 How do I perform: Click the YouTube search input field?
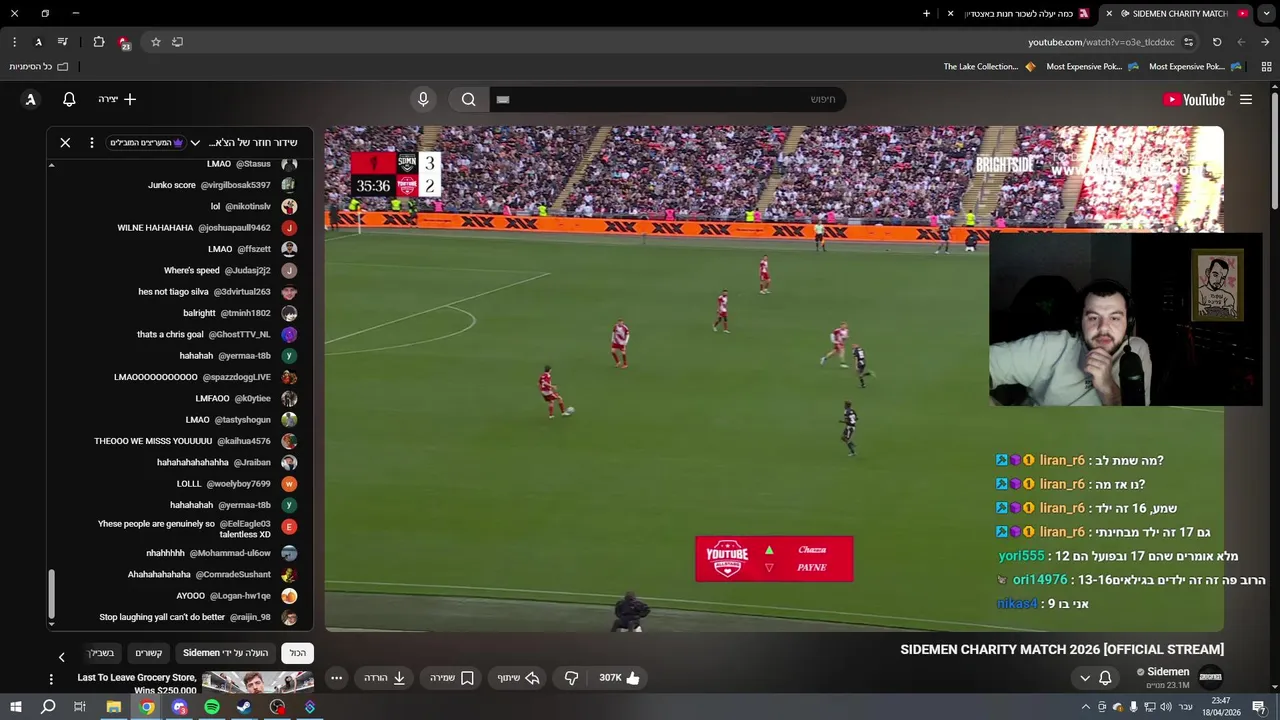pyautogui.click(x=668, y=99)
